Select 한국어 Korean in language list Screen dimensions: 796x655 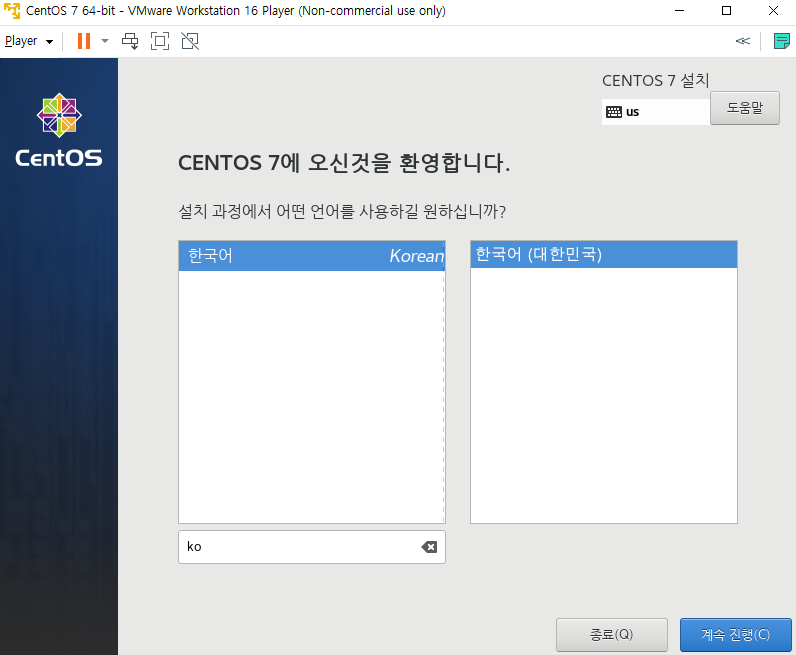312,255
